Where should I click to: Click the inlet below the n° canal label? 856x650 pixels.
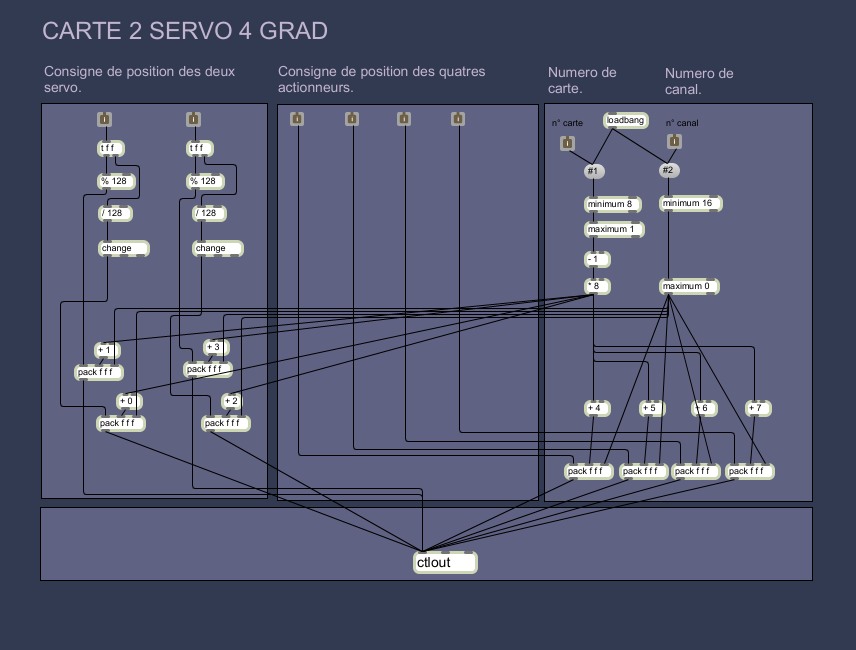tap(675, 142)
